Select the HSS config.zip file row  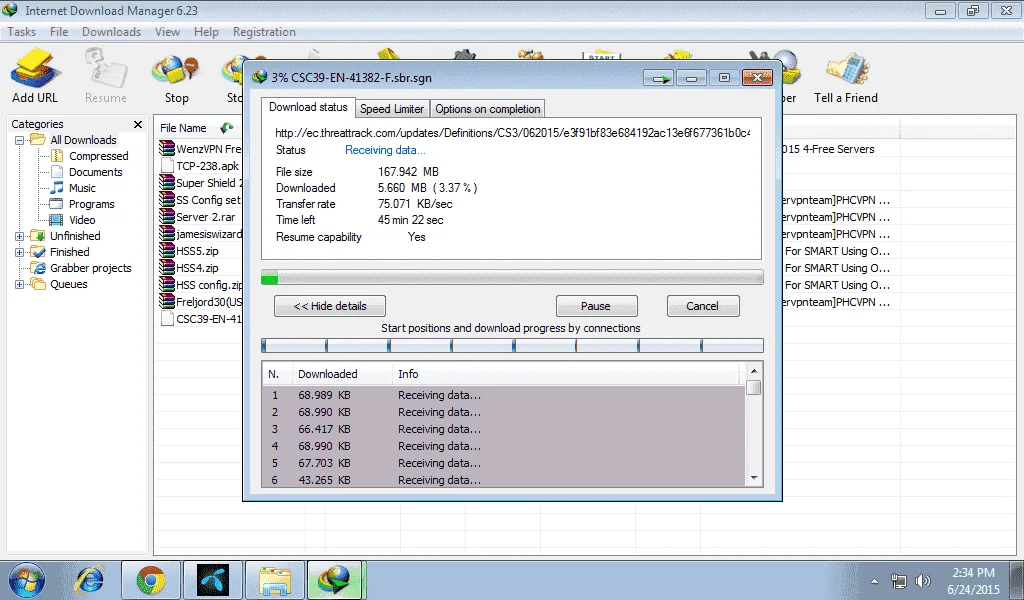pos(200,285)
